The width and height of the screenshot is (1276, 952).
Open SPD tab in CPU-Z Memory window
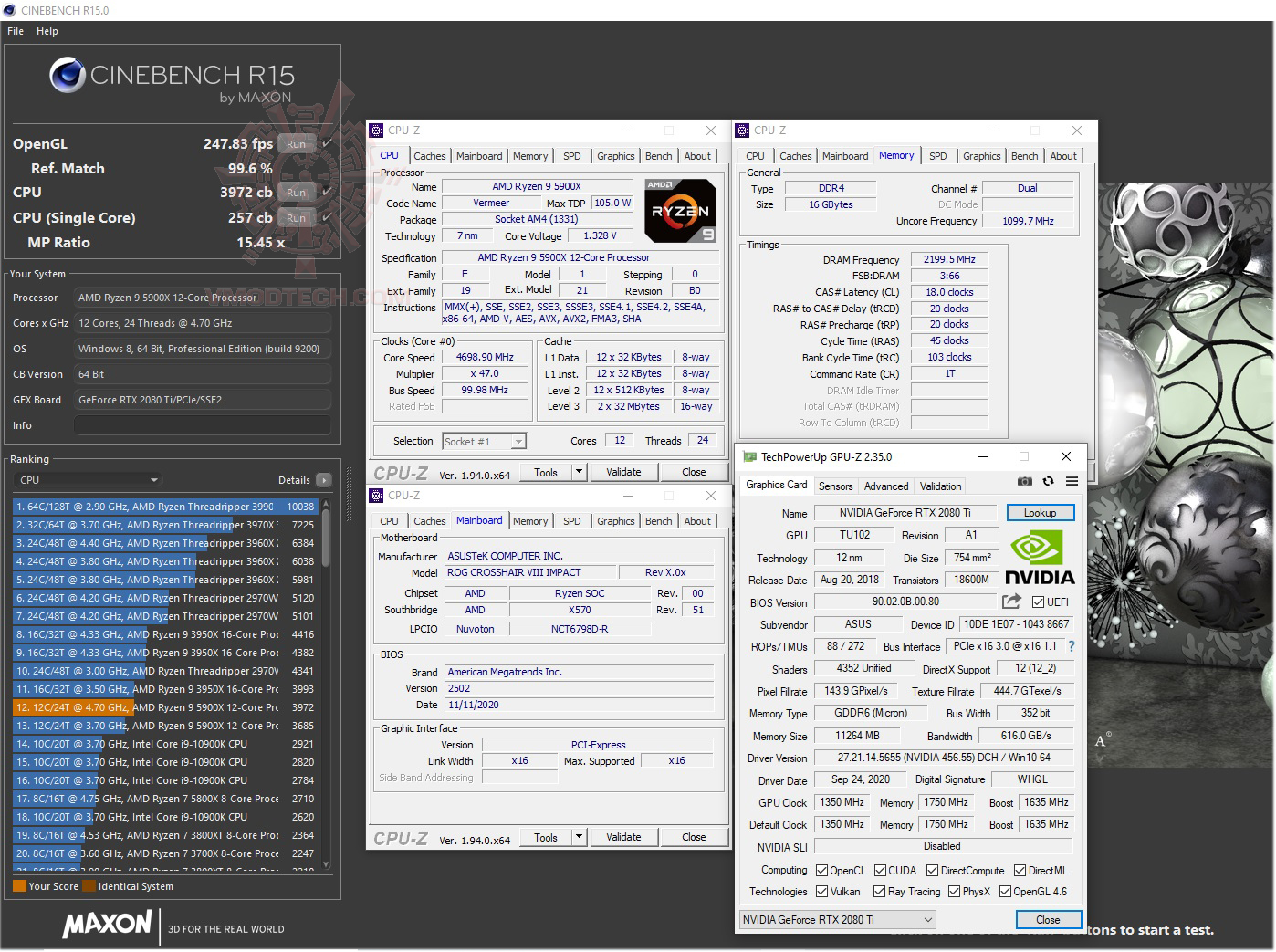tap(937, 156)
